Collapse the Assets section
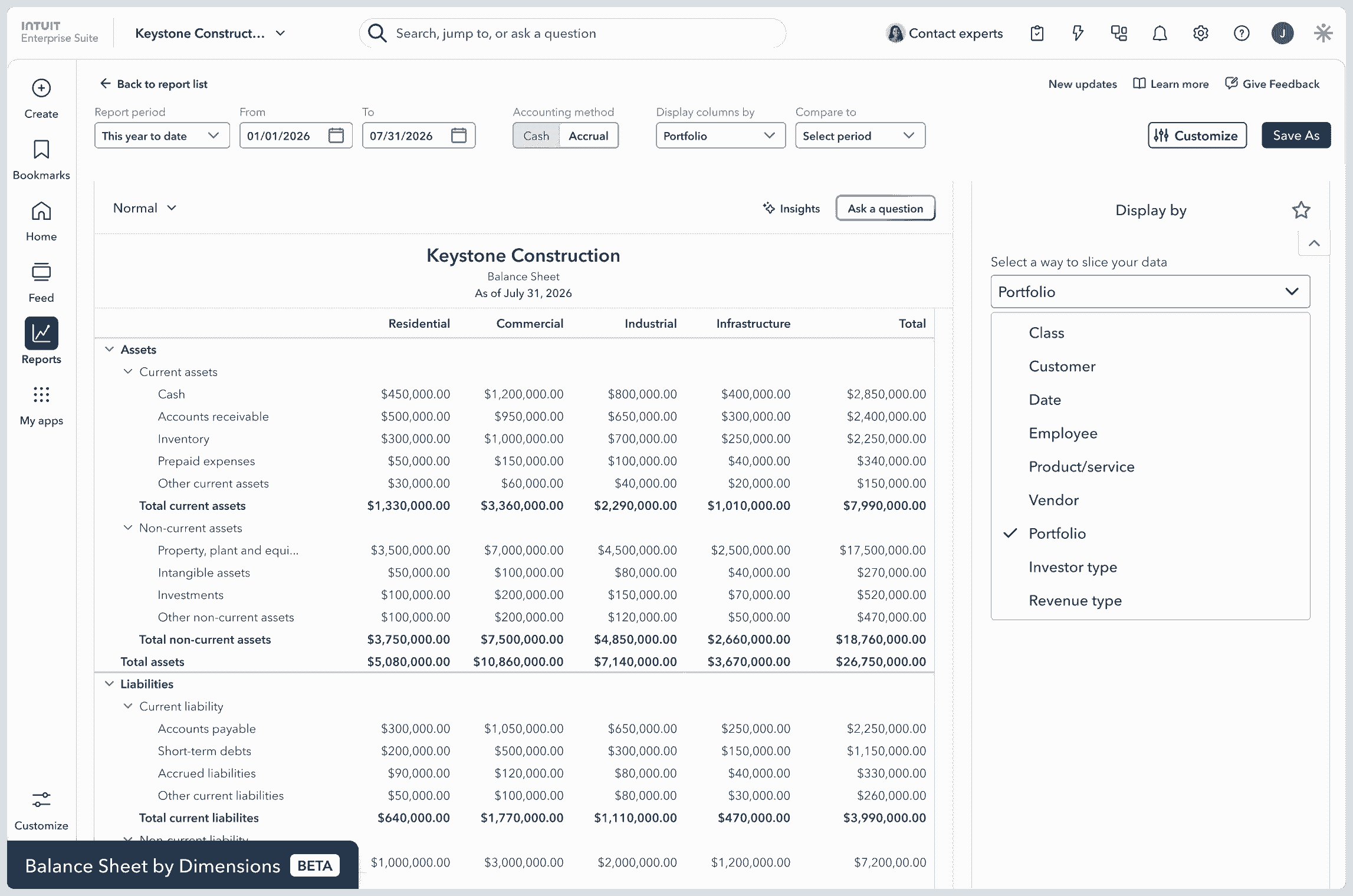Image resolution: width=1353 pixels, height=896 pixels. (x=109, y=349)
